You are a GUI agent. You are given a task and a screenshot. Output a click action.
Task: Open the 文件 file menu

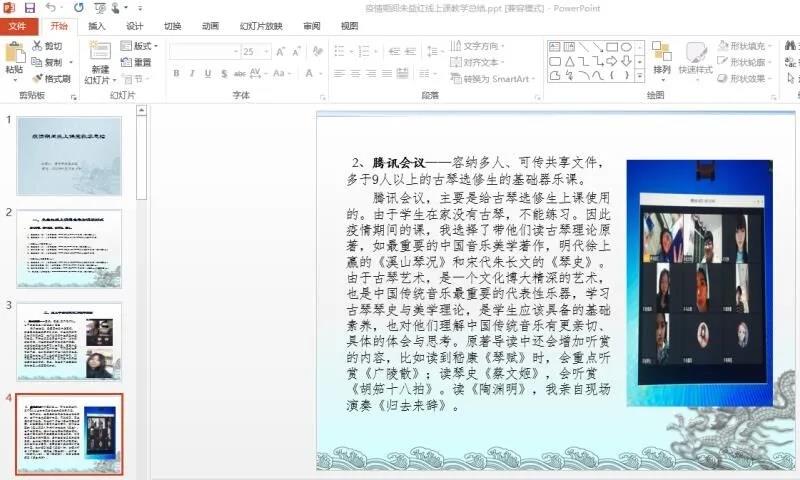(17, 26)
